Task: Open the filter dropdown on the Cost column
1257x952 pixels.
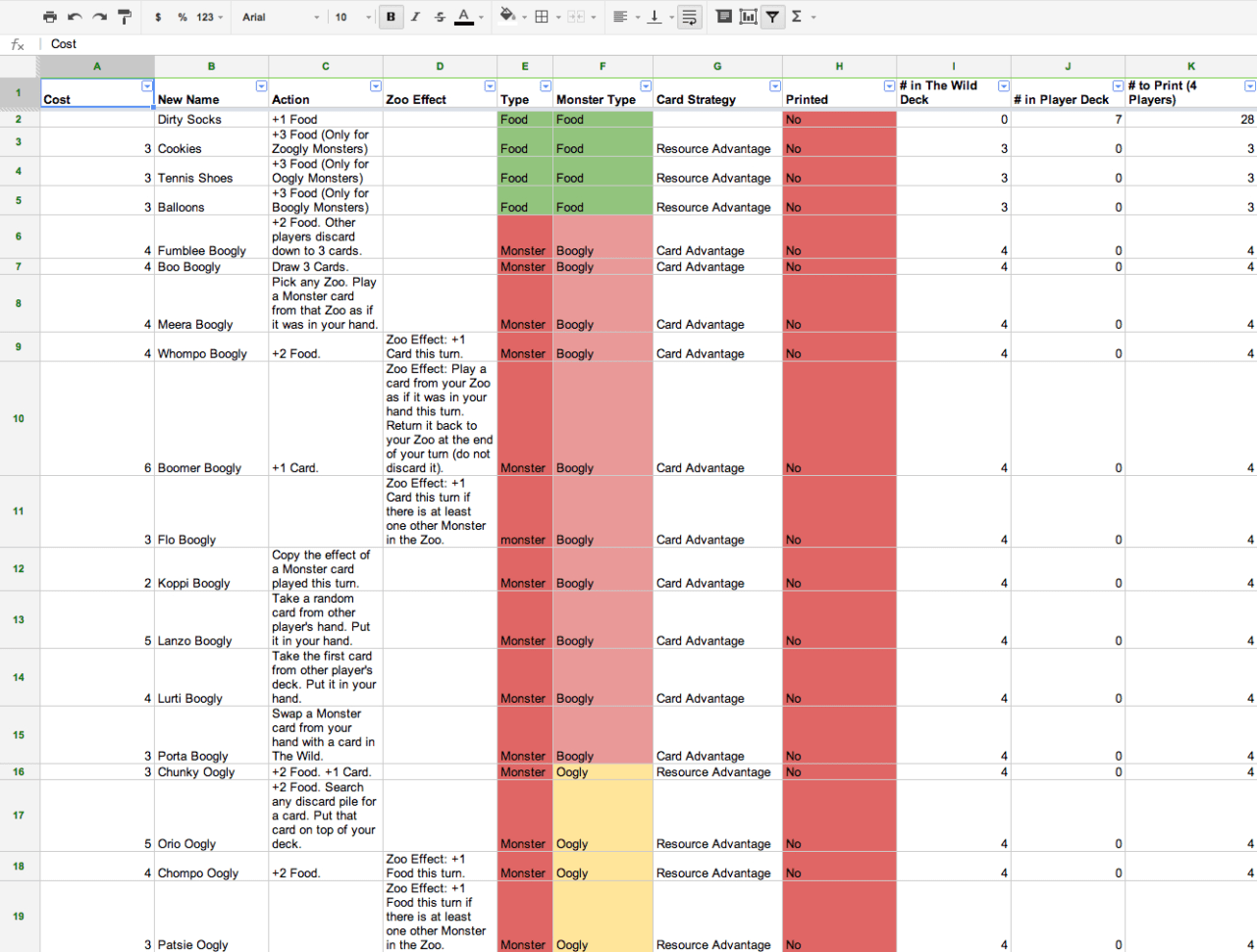Action: click(147, 86)
